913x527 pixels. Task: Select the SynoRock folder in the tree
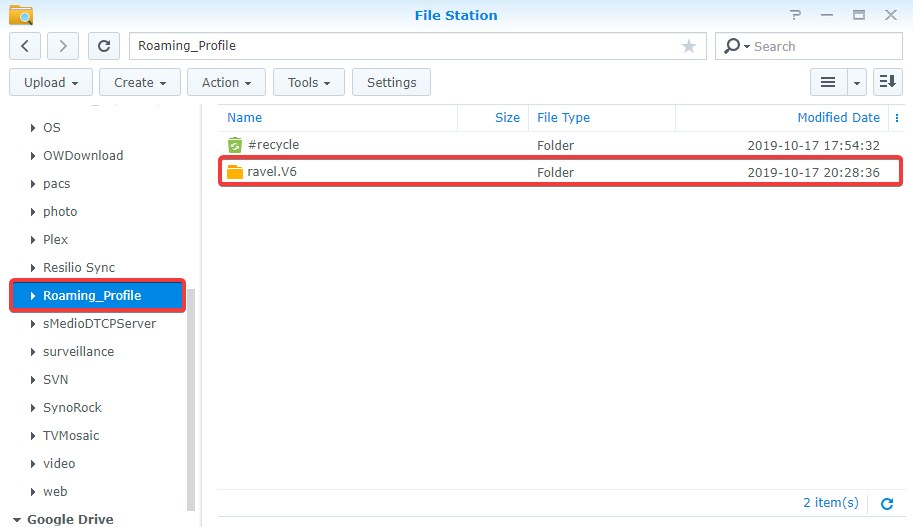coord(72,408)
